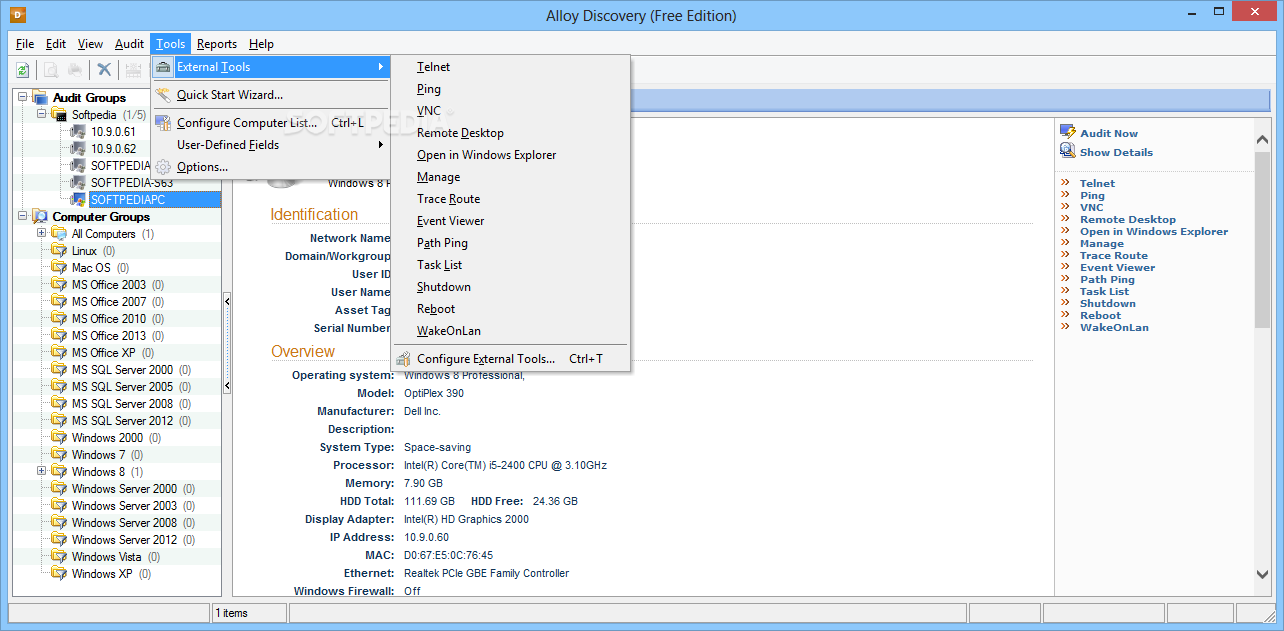Open the Edit menu
Image resolution: width=1284 pixels, height=631 pixels.
56,44
